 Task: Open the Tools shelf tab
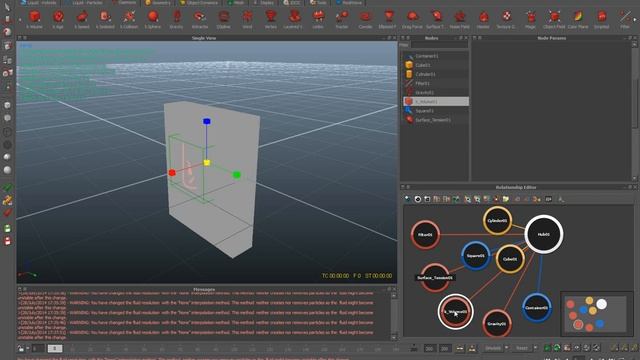coord(319,2)
